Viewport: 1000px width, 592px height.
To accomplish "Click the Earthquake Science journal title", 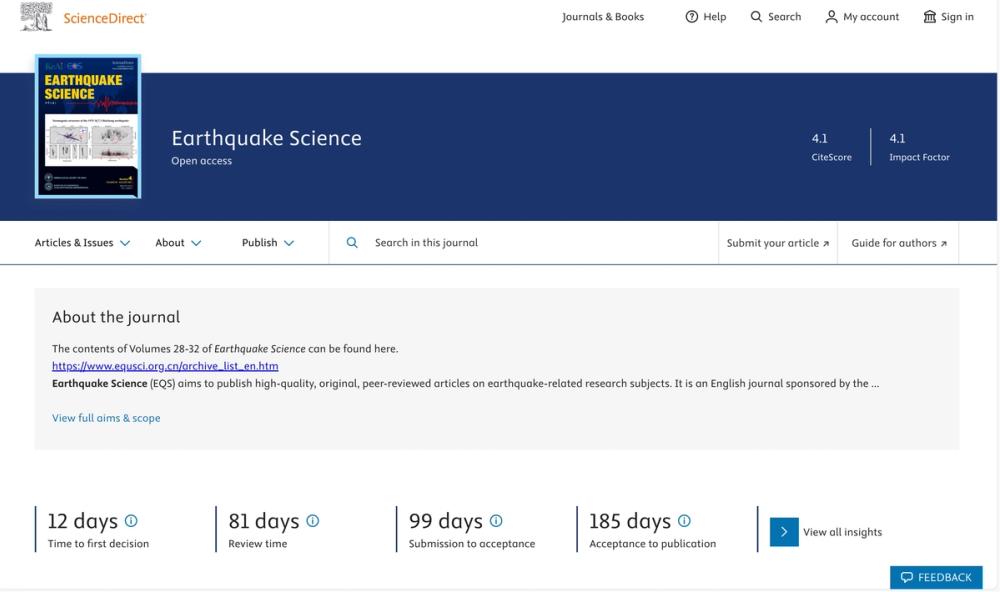I will tap(267, 138).
